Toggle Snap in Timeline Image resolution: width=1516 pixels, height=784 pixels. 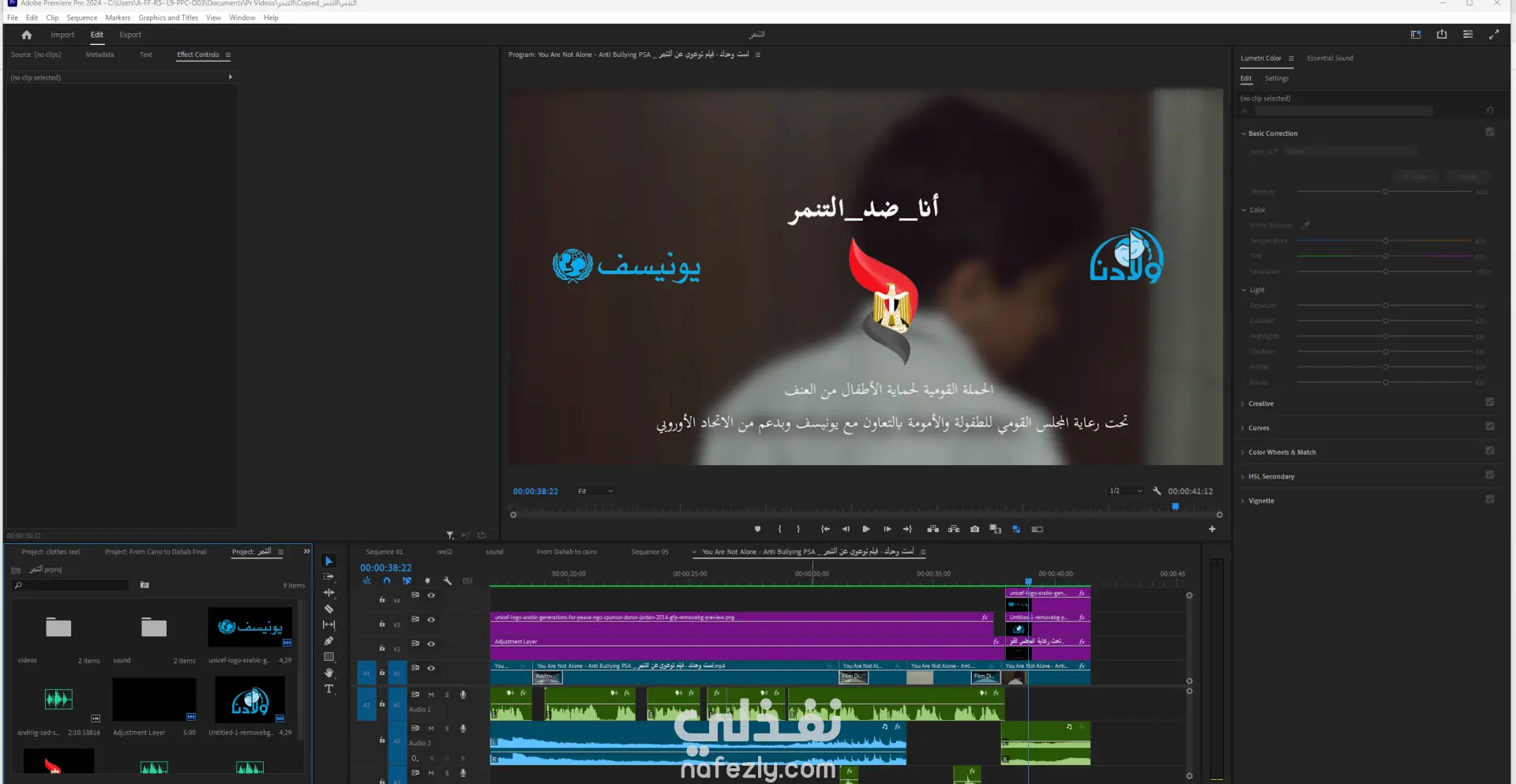(387, 581)
